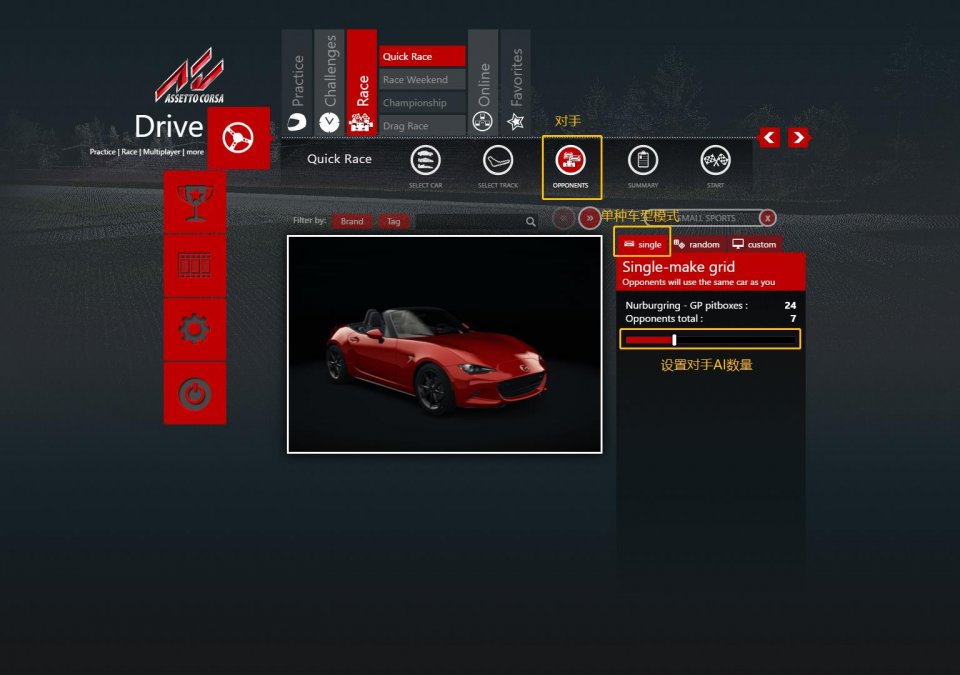This screenshot has height=675, width=960.
Task: Select the Favorites tab
Action: pos(516,81)
